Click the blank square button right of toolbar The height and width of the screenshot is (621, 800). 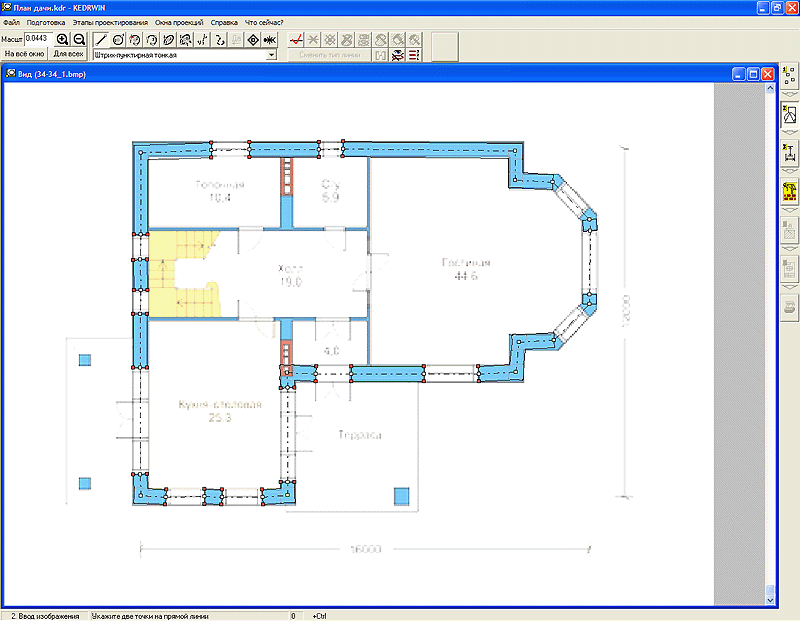tap(445, 46)
